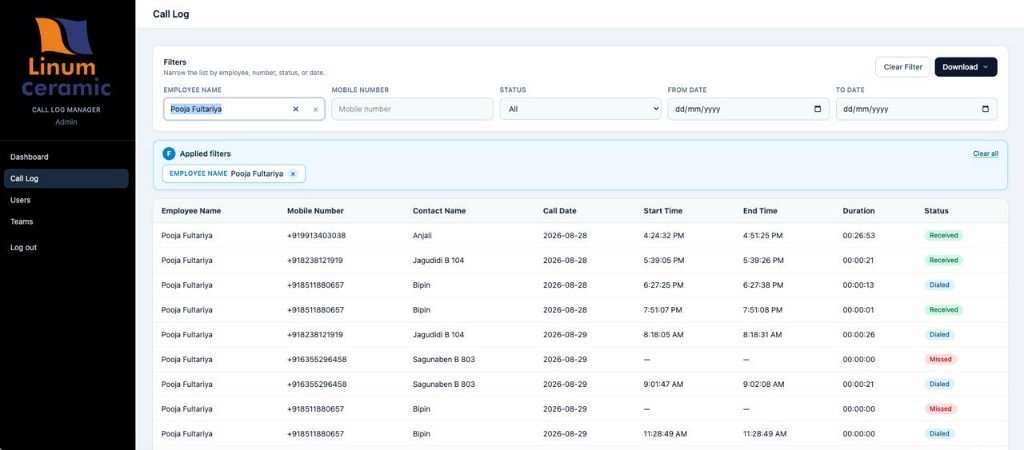
Task: Click contact name Anjali
Action: (423, 235)
